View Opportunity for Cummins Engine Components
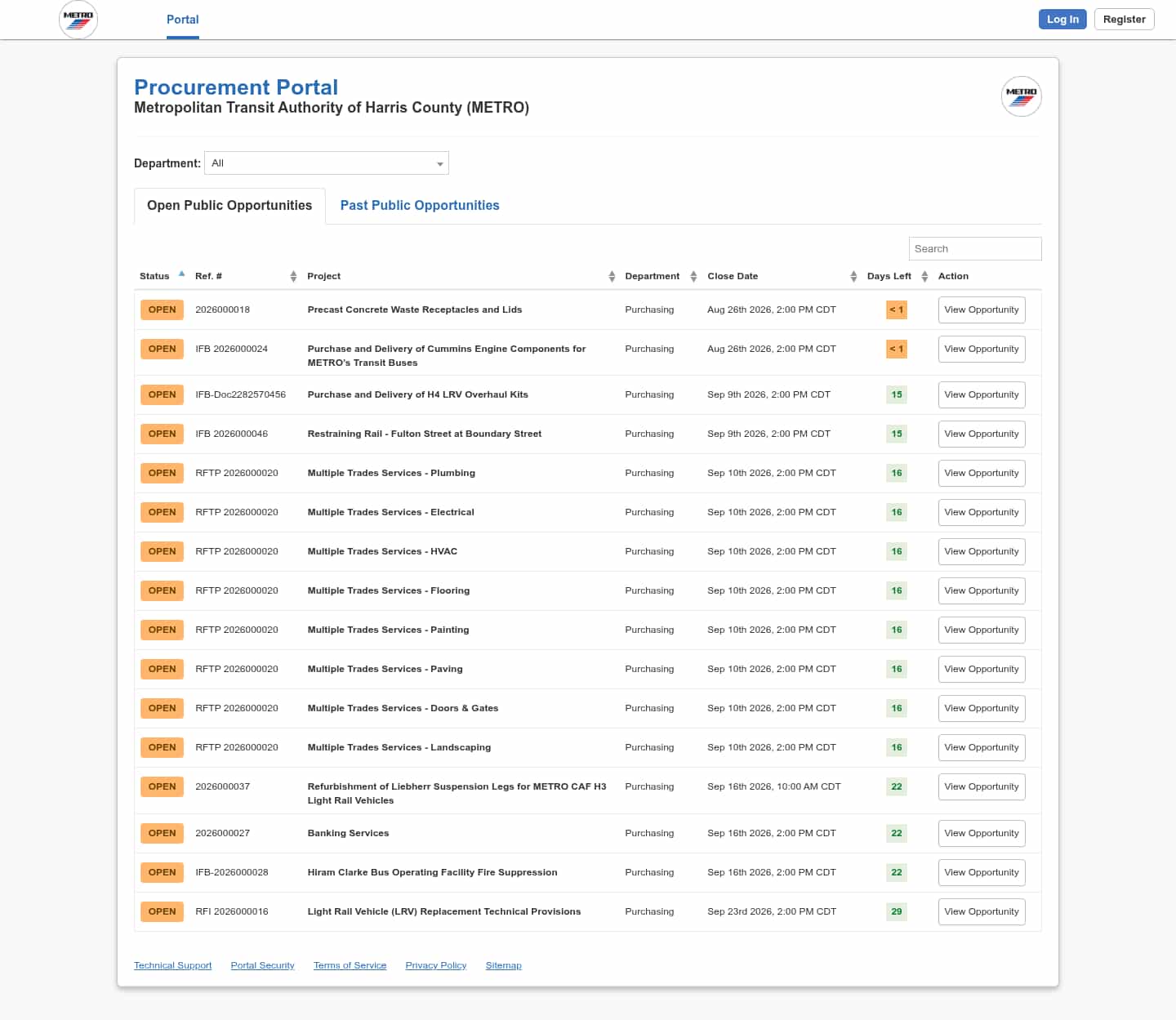The width and height of the screenshot is (1176, 1020). (x=982, y=350)
